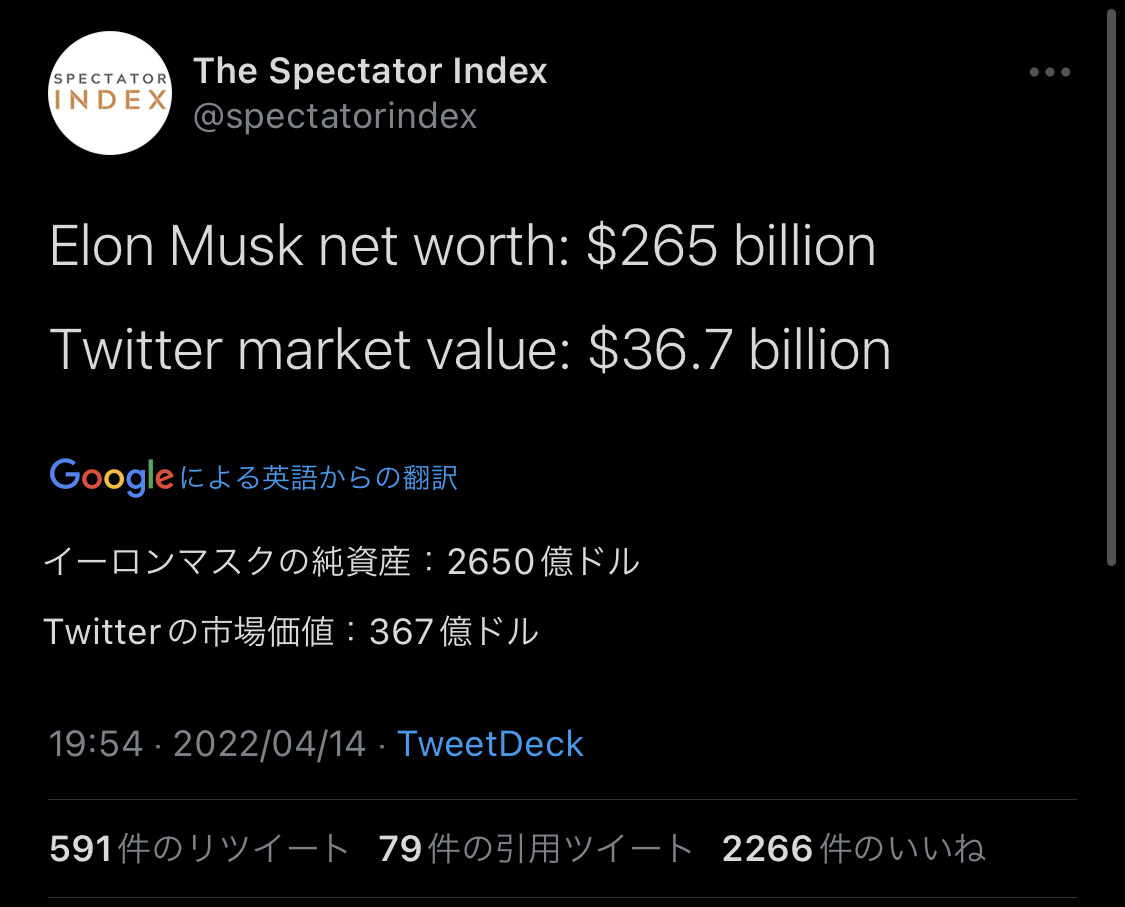The image size is (1125, 907).
Task: Click the $36.7 billion figure
Action: point(740,349)
